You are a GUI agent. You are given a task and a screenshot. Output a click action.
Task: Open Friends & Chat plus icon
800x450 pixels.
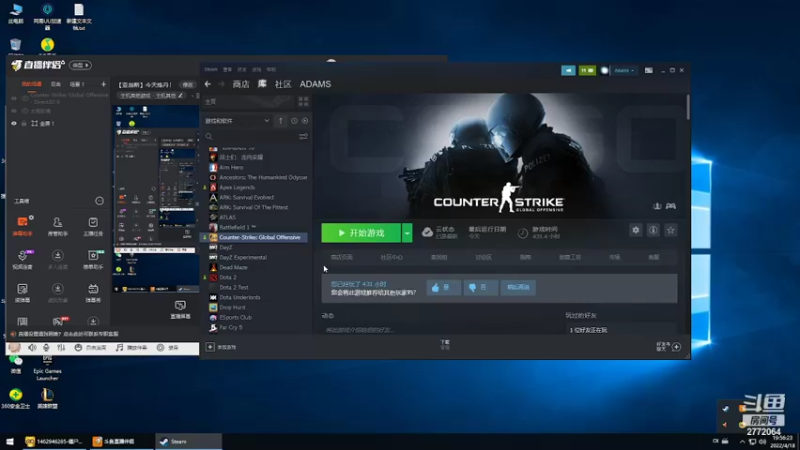pyautogui.click(x=677, y=347)
